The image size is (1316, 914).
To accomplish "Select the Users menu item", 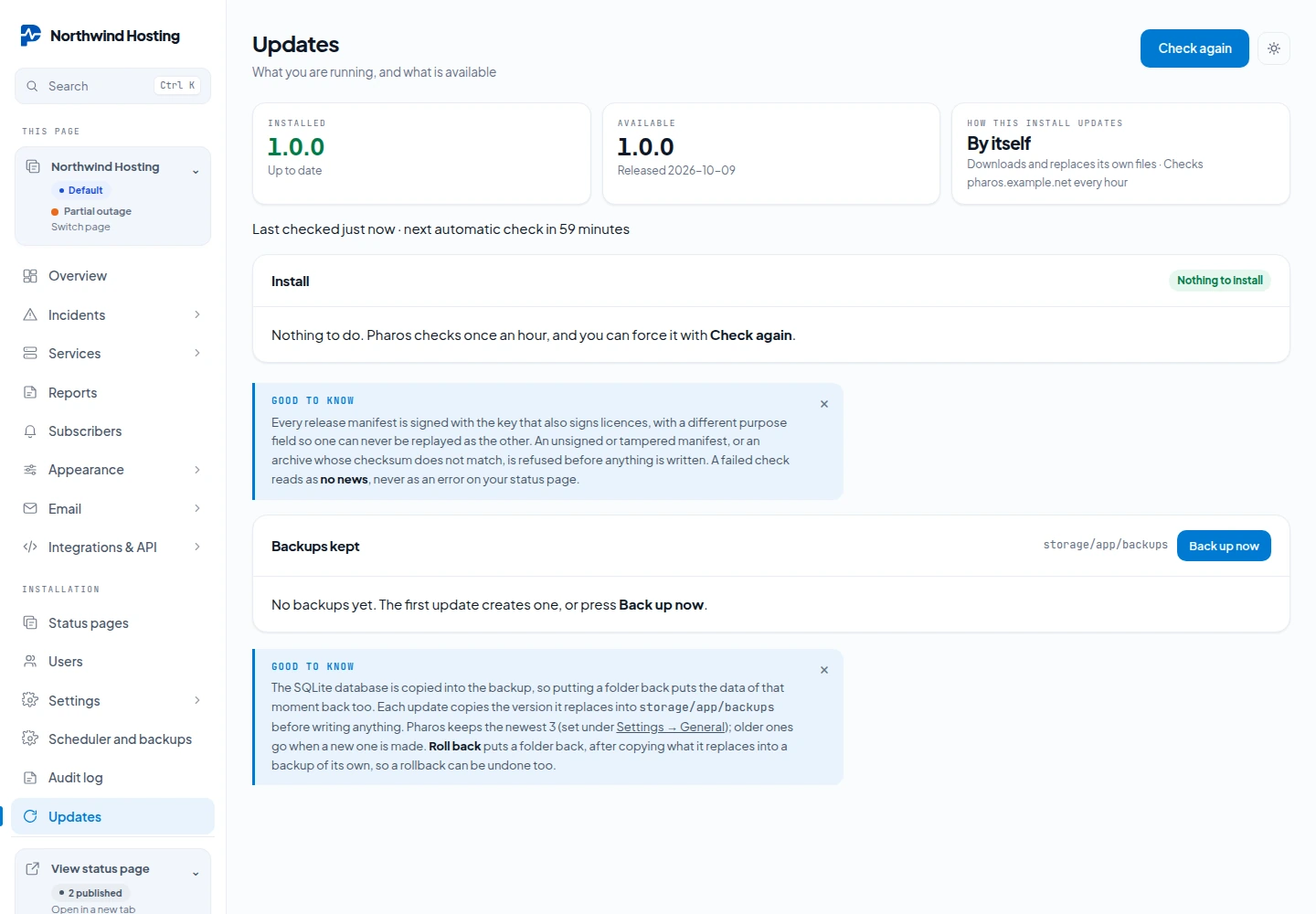I will point(113,661).
